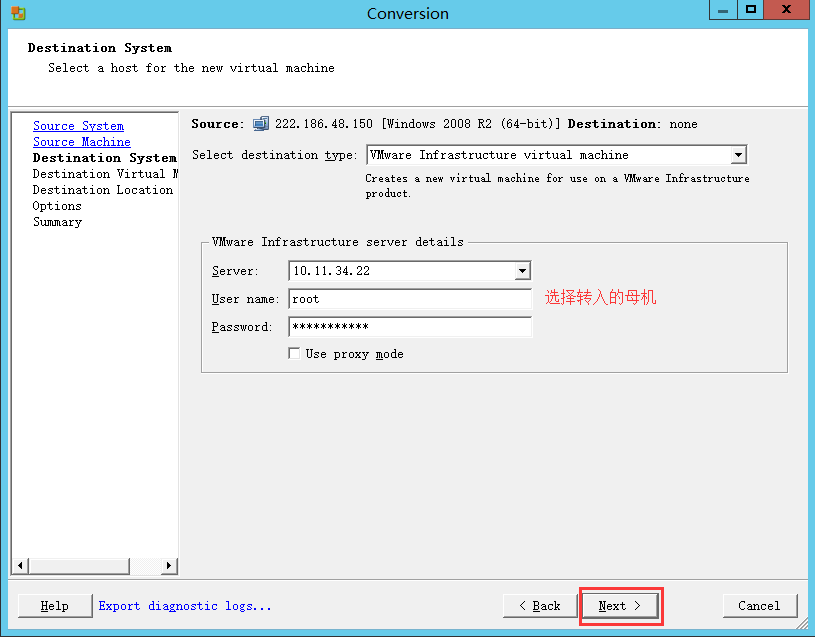Click sidebar scrollbar left arrow
This screenshot has height=637, width=815.
coord(20,565)
